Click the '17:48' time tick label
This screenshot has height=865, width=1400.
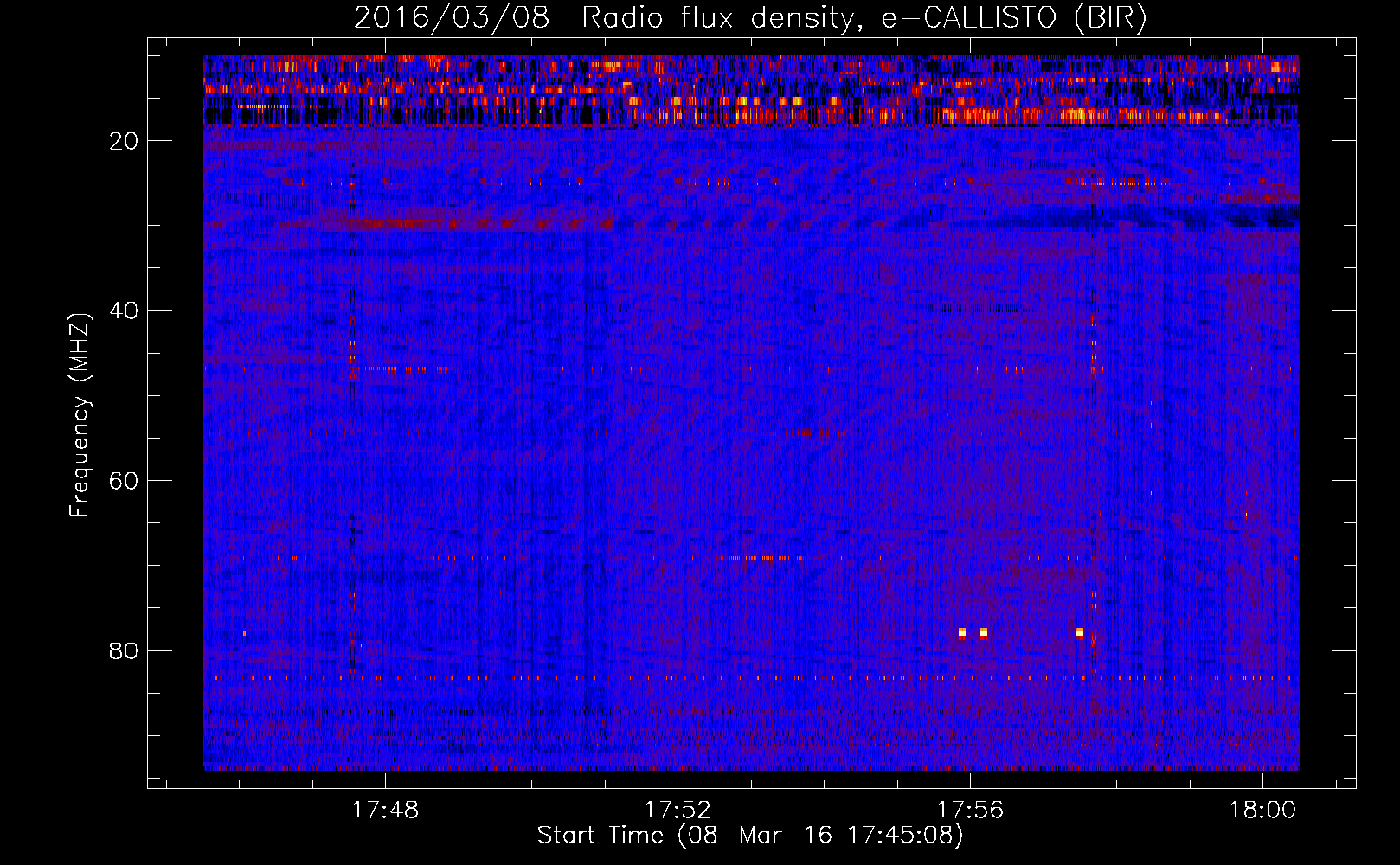[x=385, y=810]
